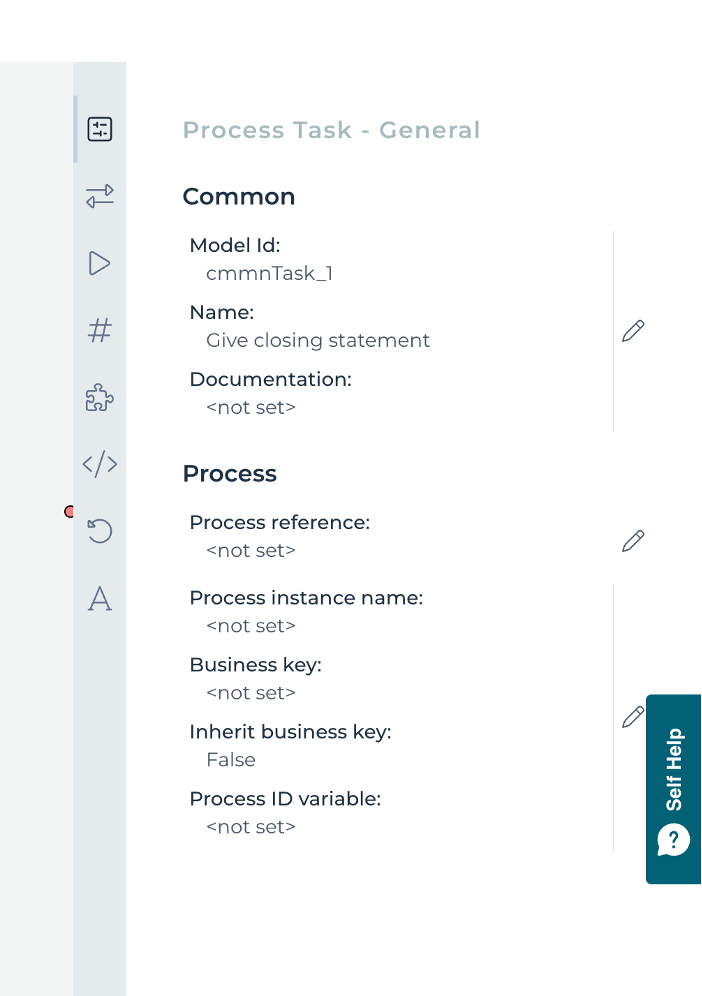Edit process instance details with pencil icon
The image size is (702, 996).
pos(632,717)
